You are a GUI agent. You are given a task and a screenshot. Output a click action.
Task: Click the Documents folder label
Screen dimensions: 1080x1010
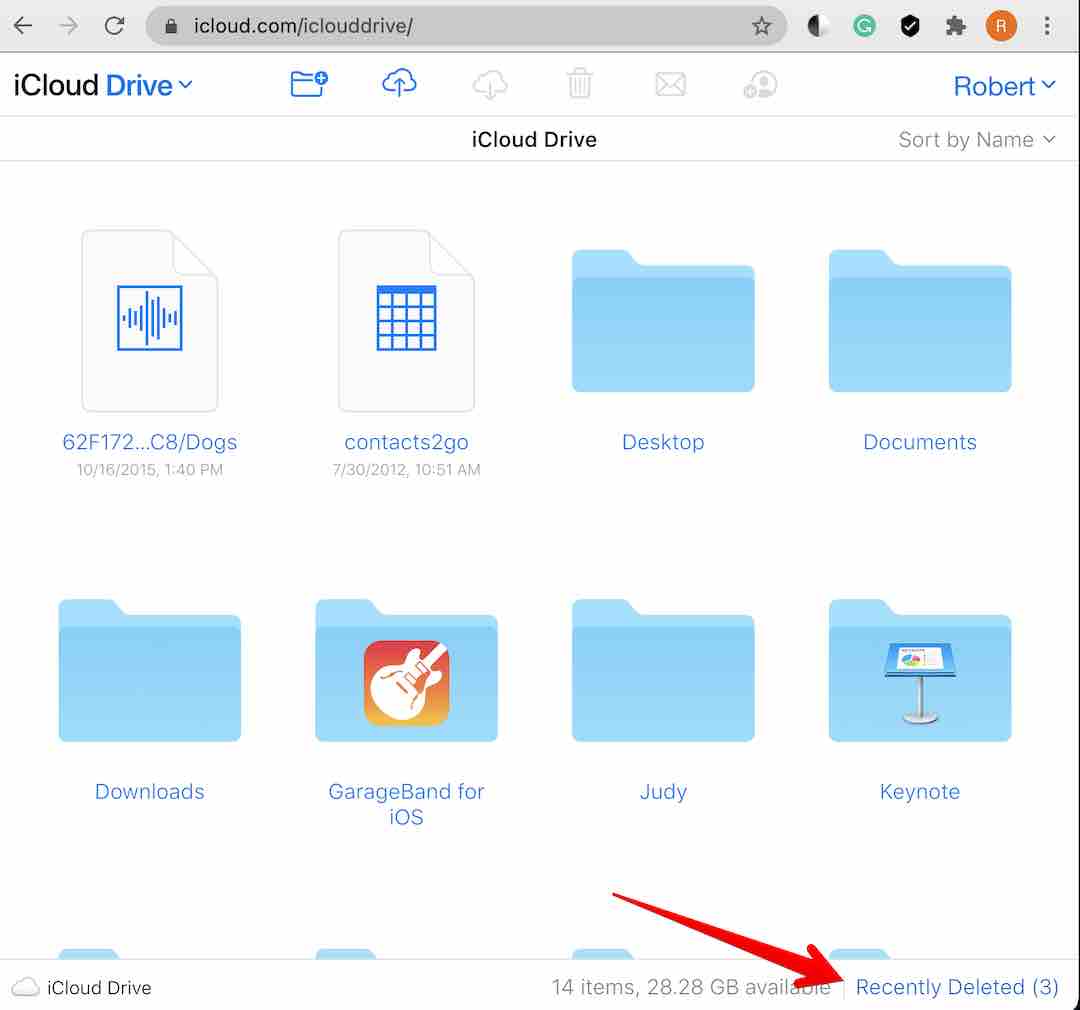pos(920,442)
